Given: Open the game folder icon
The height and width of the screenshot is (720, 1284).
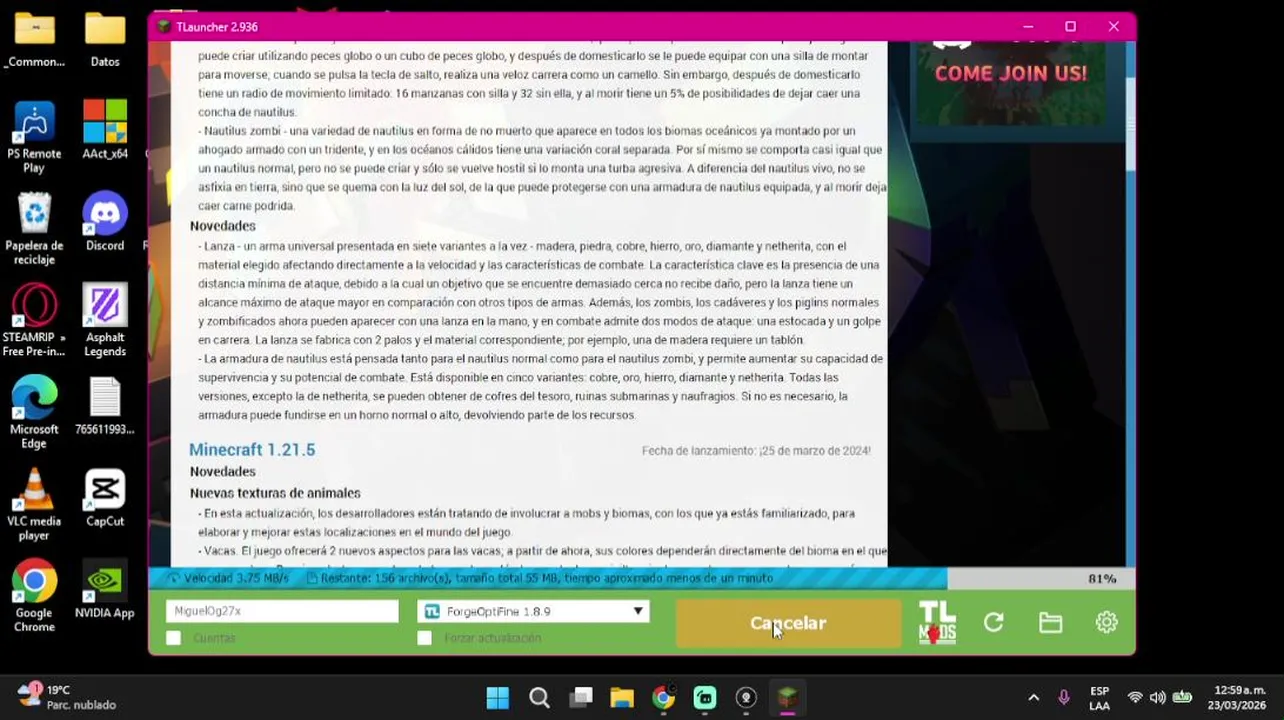Looking at the screenshot, I should point(1050,622).
